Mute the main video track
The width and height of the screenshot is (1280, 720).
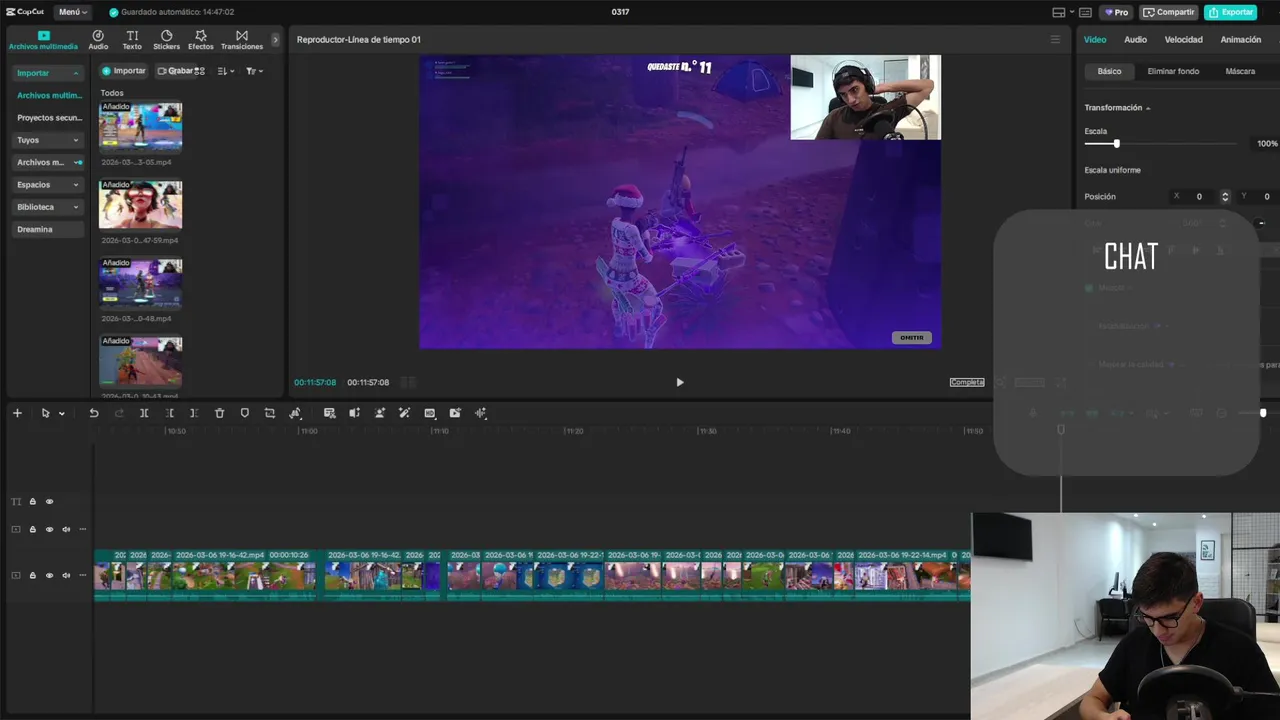(66, 575)
